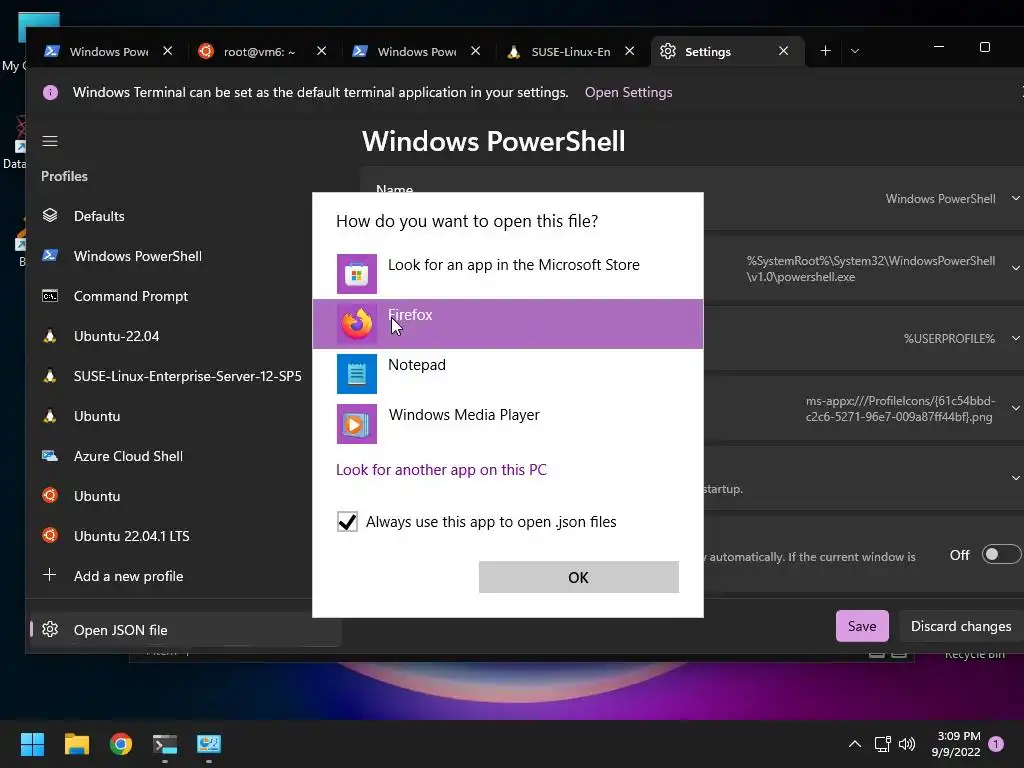
Task: Select Windows PowerShell profile in sidebar
Action: point(183,256)
